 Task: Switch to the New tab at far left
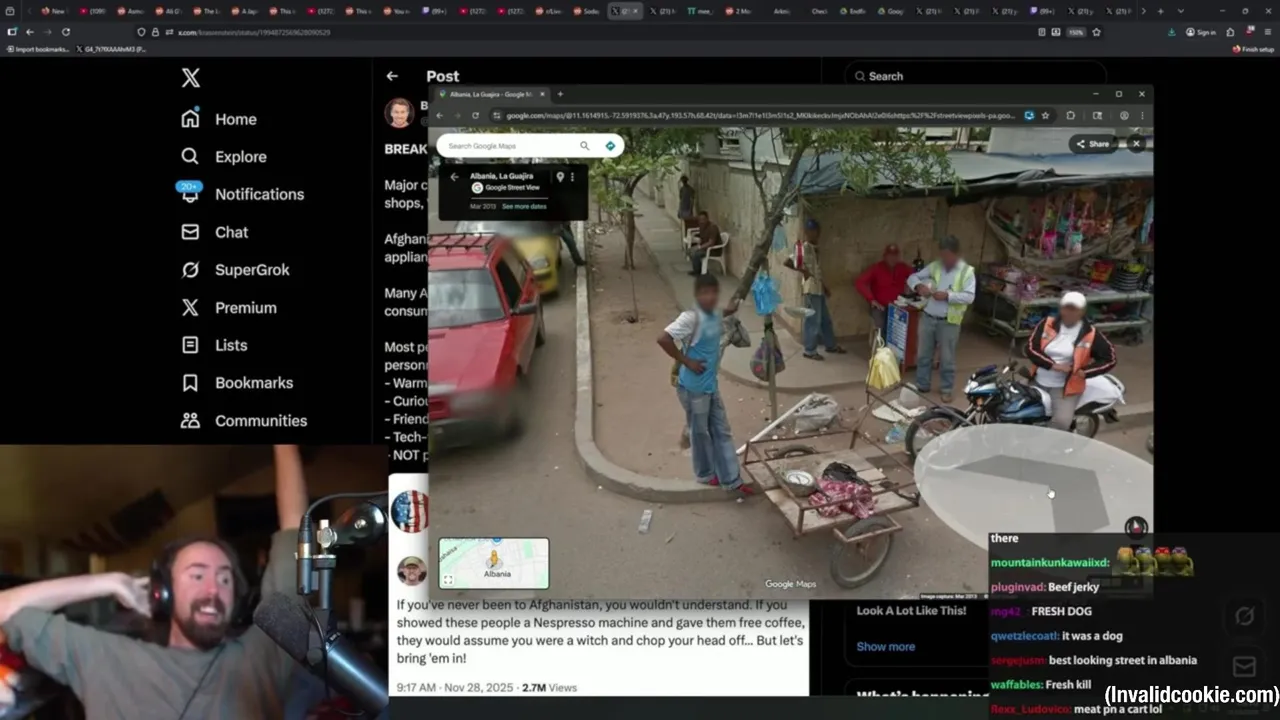click(53, 11)
